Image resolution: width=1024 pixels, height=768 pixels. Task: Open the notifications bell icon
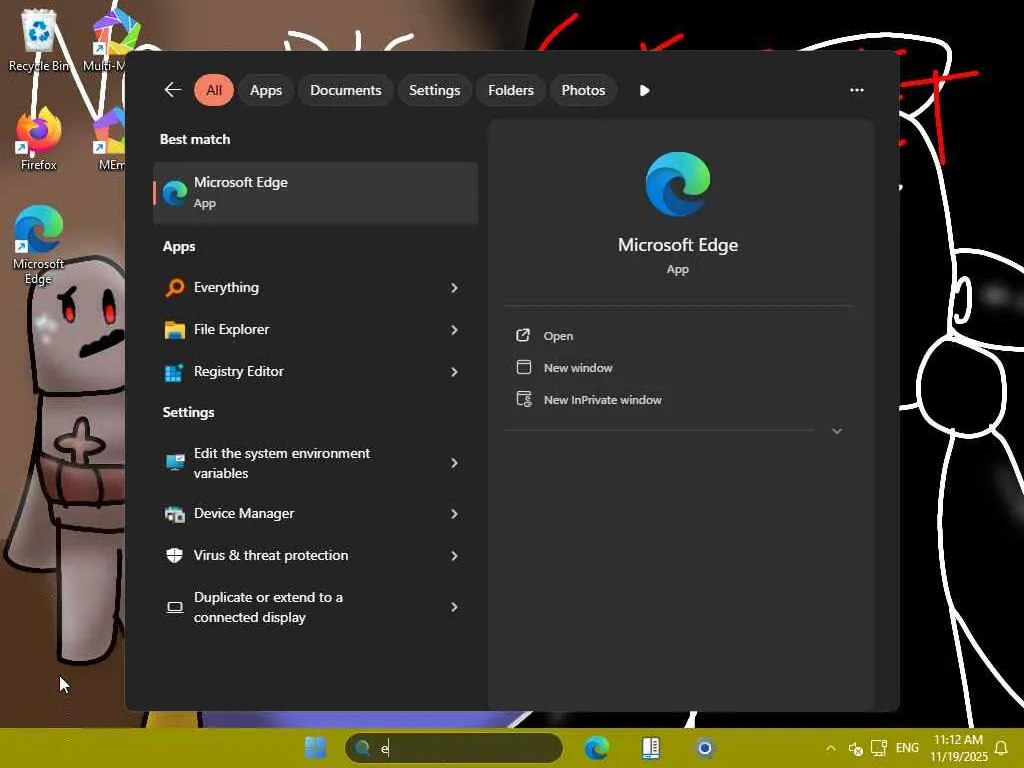[1001, 748]
